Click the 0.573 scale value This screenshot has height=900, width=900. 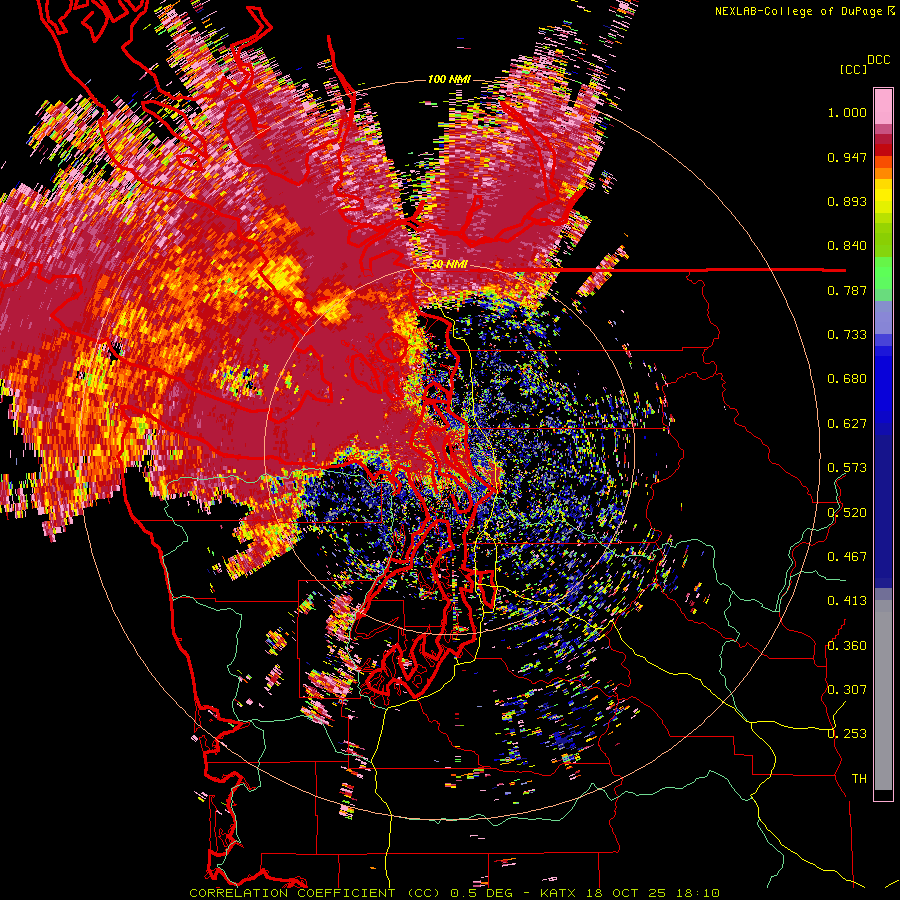[847, 468]
